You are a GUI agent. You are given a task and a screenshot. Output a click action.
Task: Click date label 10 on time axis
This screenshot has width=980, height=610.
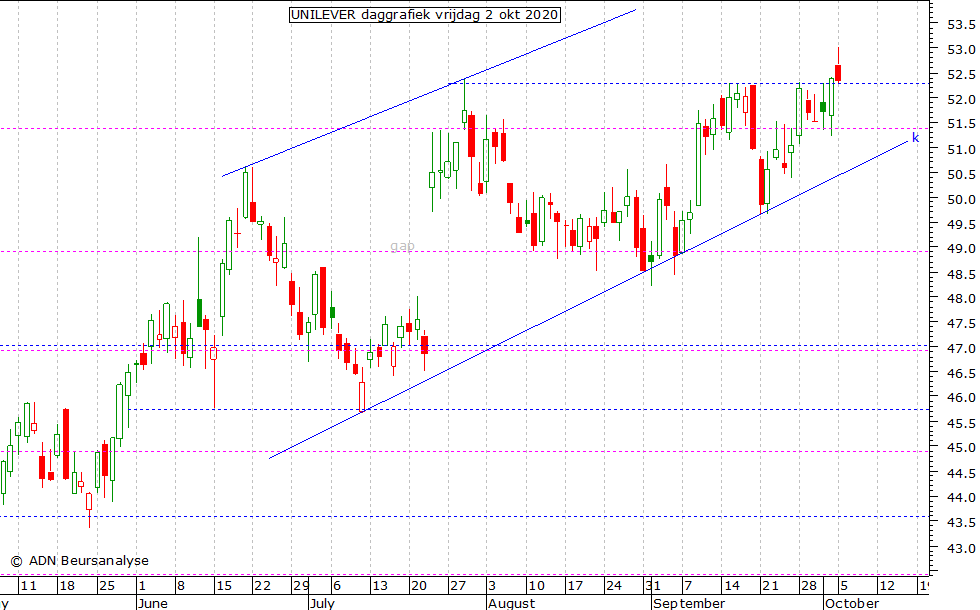click(536, 586)
